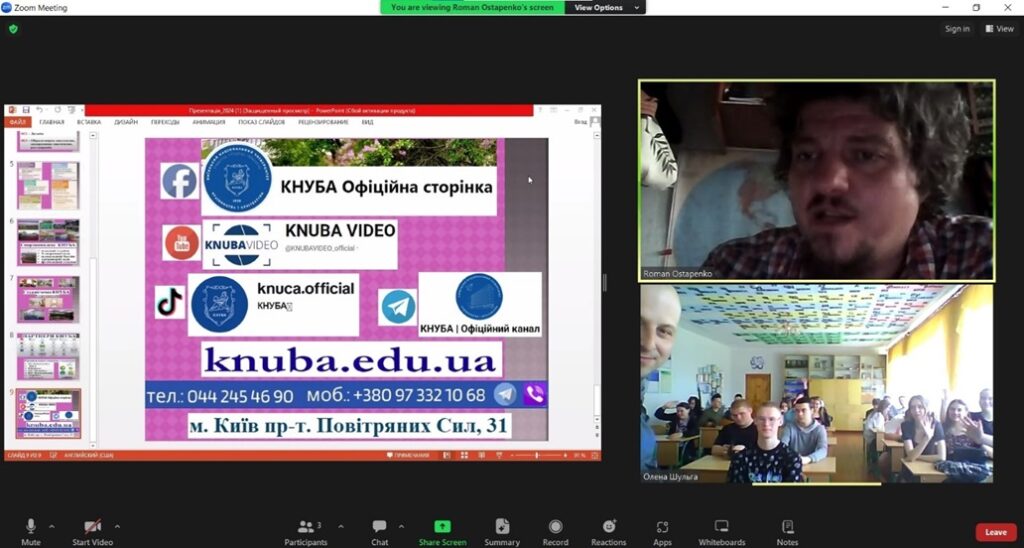Click the knuba.edu.ua website text

(351, 361)
